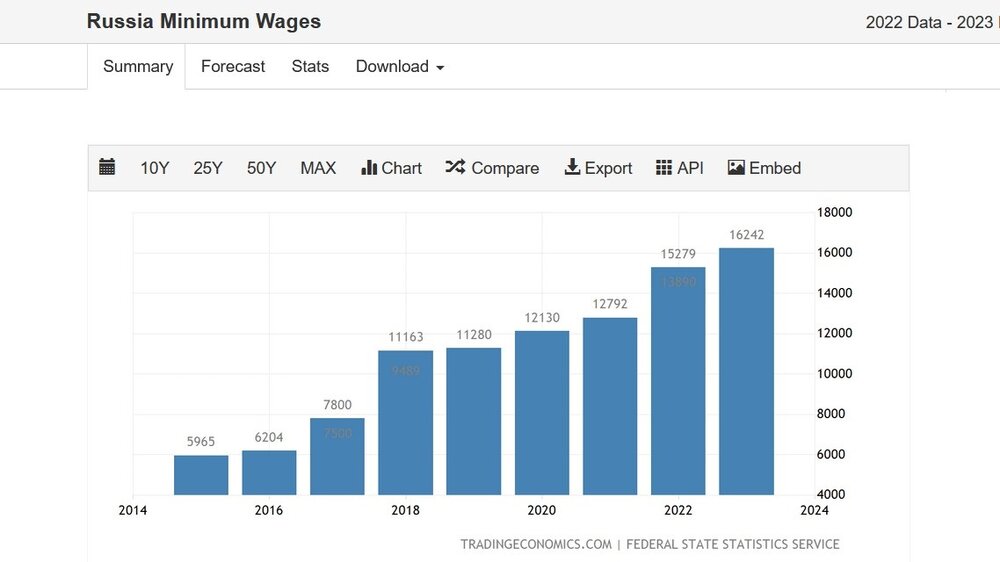Open the calendar date range icon
This screenshot has width=1000, height=562.
pos(107,168)
